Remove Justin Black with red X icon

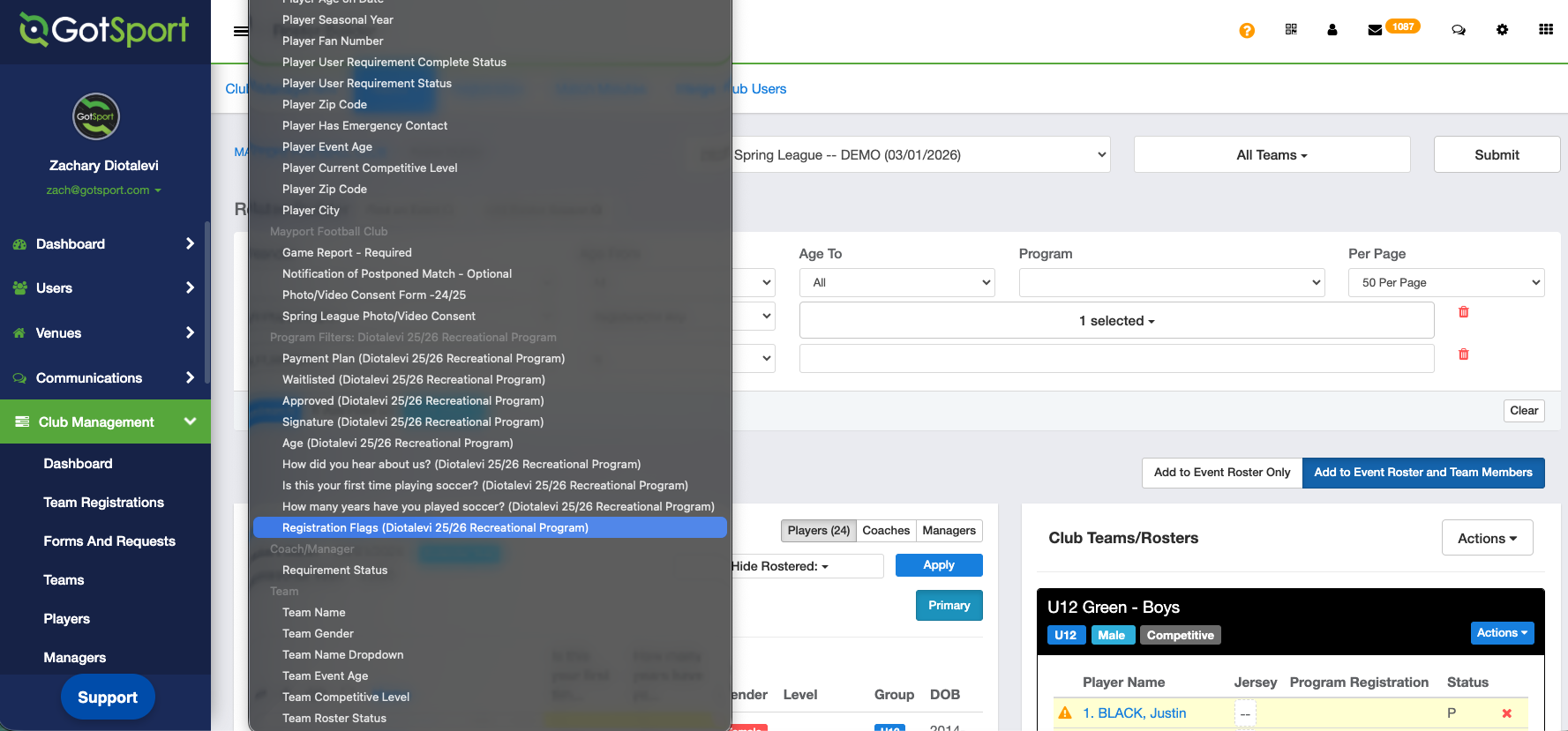coord(1506,713)
